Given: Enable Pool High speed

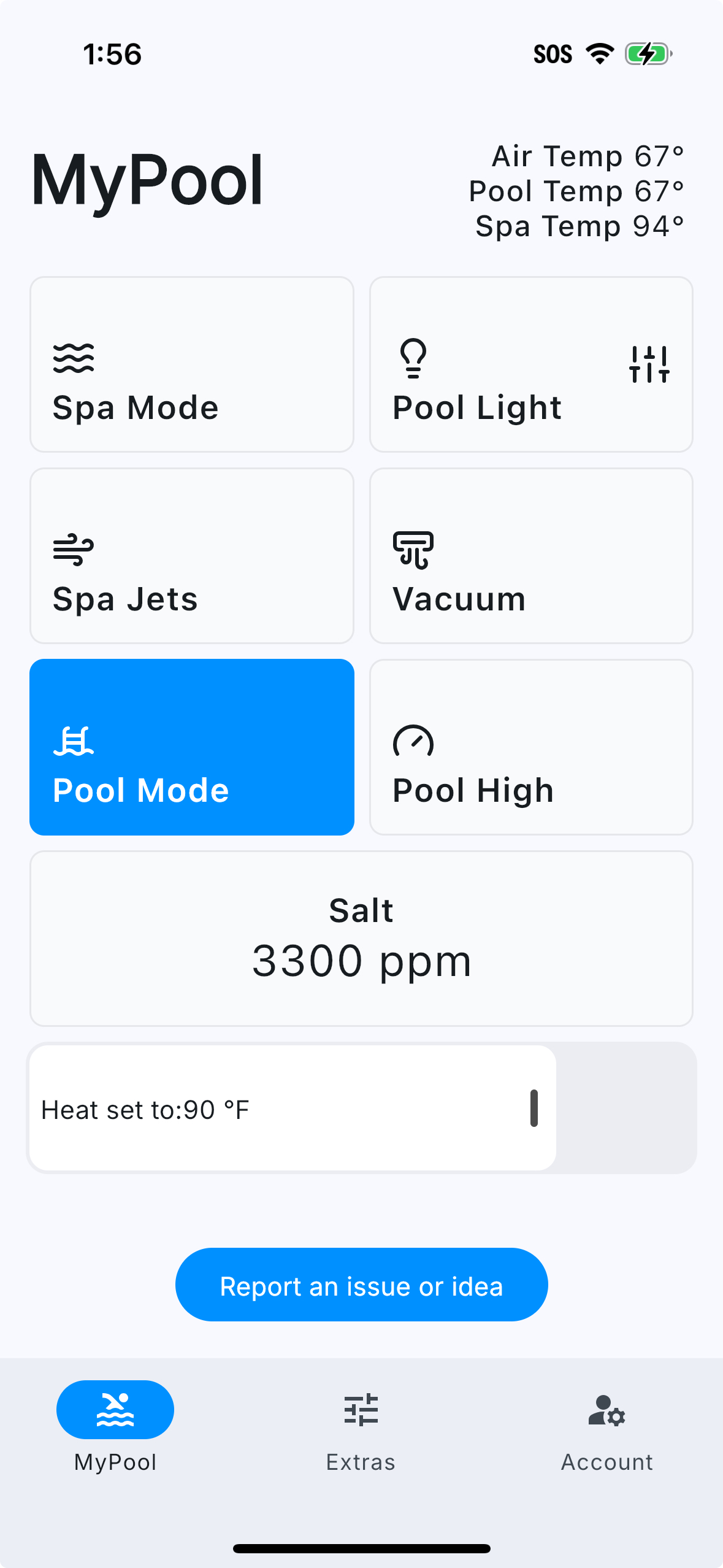Looking at the screenshot, I should 531,747.
